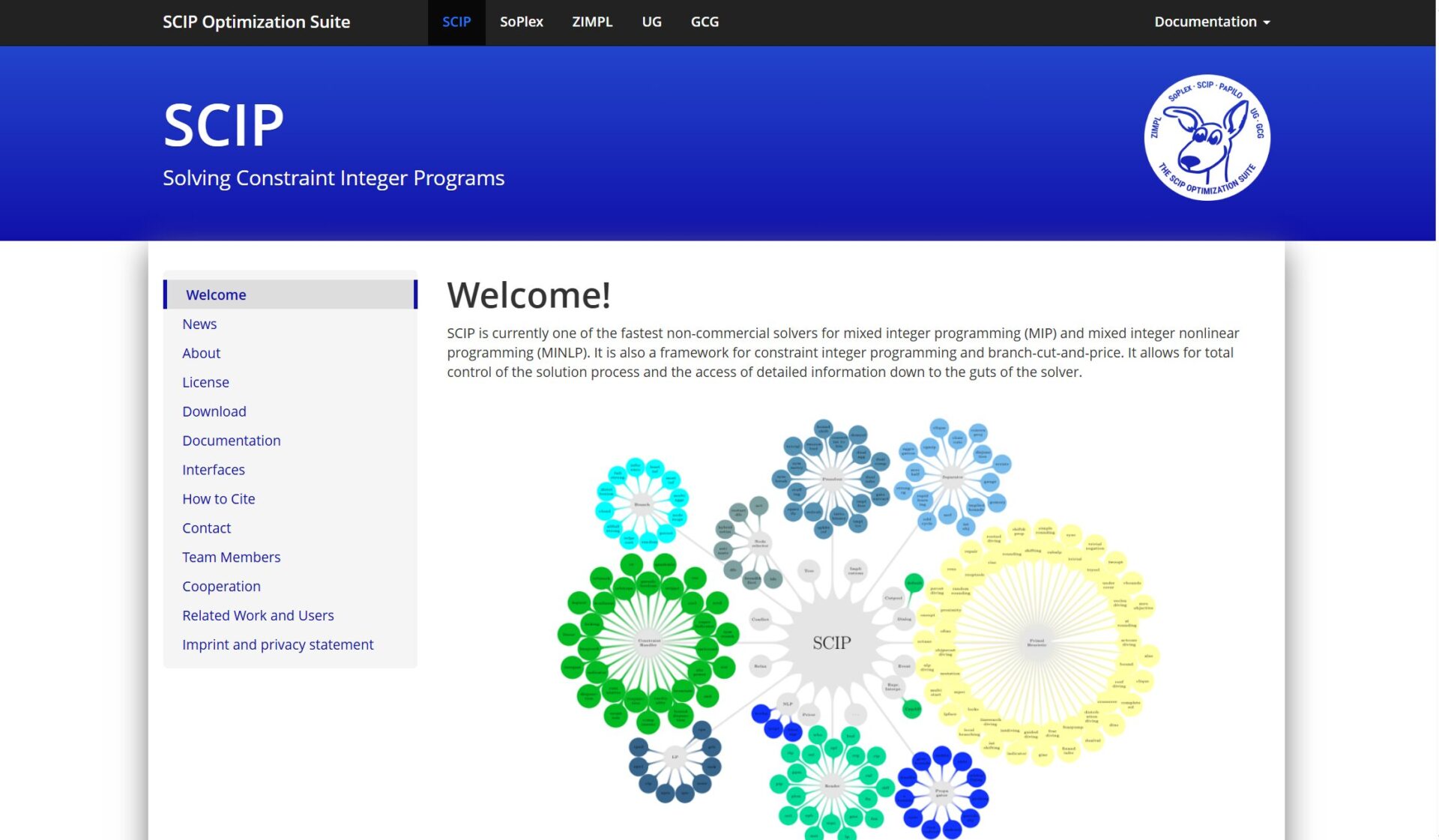Screen dimensions: 1439x840
Task: Click the SCIP Optimization Suite kangaroo logo
Action: (1207, 138)
